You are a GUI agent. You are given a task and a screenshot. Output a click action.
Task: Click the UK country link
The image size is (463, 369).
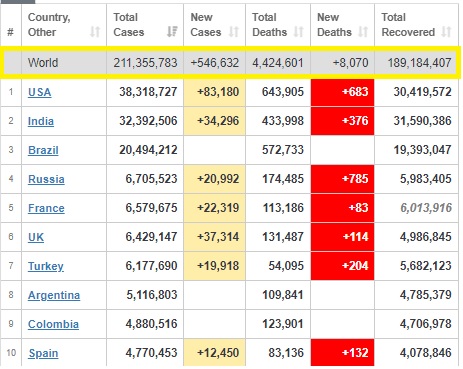pyautogui.click(x=36, y=237)
